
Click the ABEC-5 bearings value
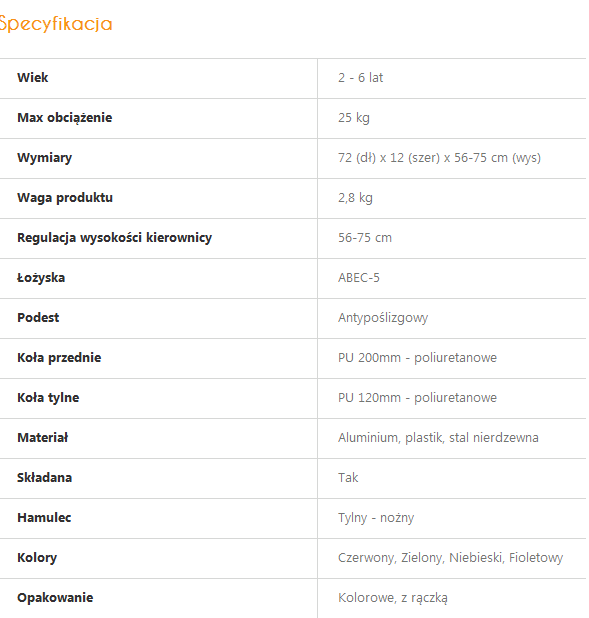coord(359,278)
